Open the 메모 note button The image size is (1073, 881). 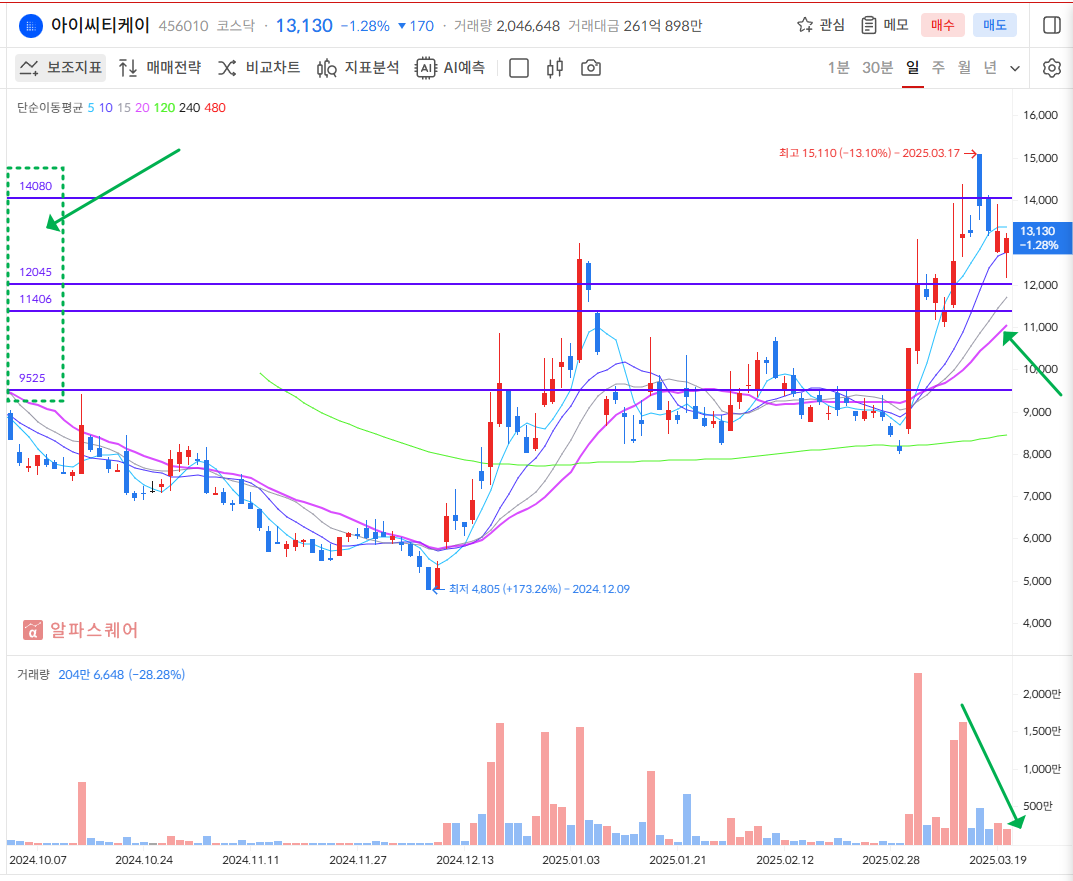click(x=885, y=25)
